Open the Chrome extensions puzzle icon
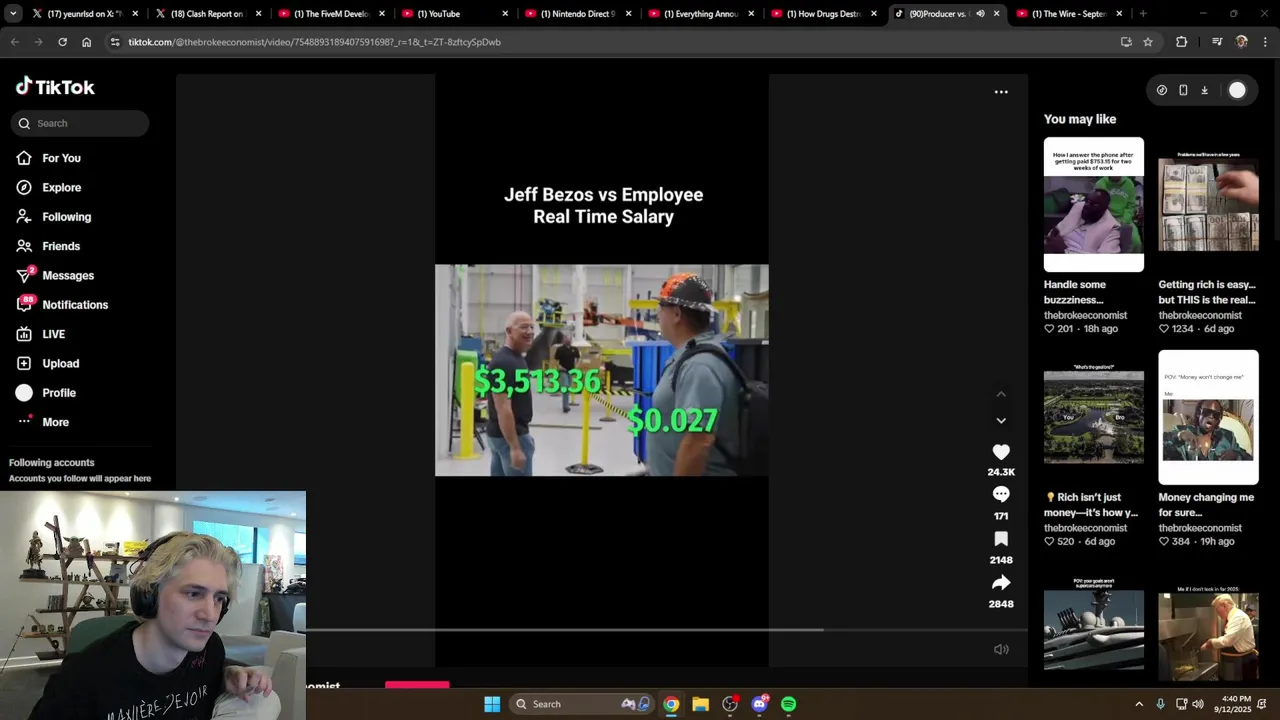1280x720 pixels. 1181,42
